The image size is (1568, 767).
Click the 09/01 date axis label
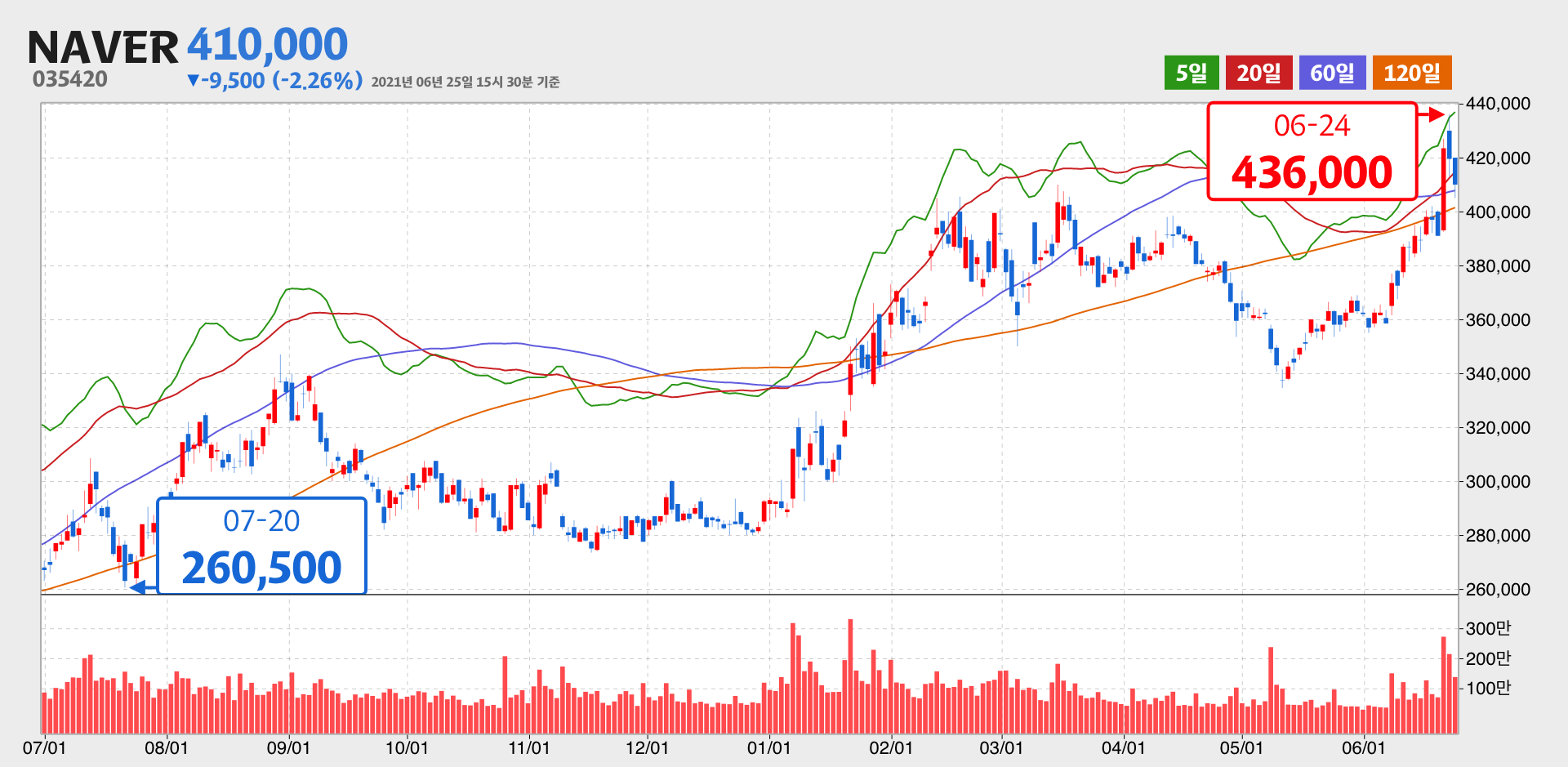(288, 747)
